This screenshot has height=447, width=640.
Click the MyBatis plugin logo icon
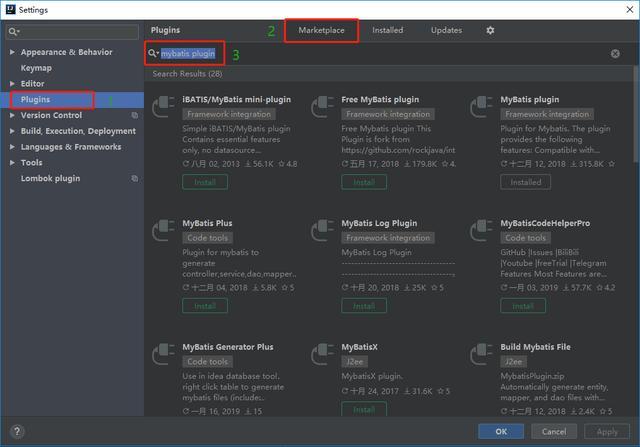482,106
